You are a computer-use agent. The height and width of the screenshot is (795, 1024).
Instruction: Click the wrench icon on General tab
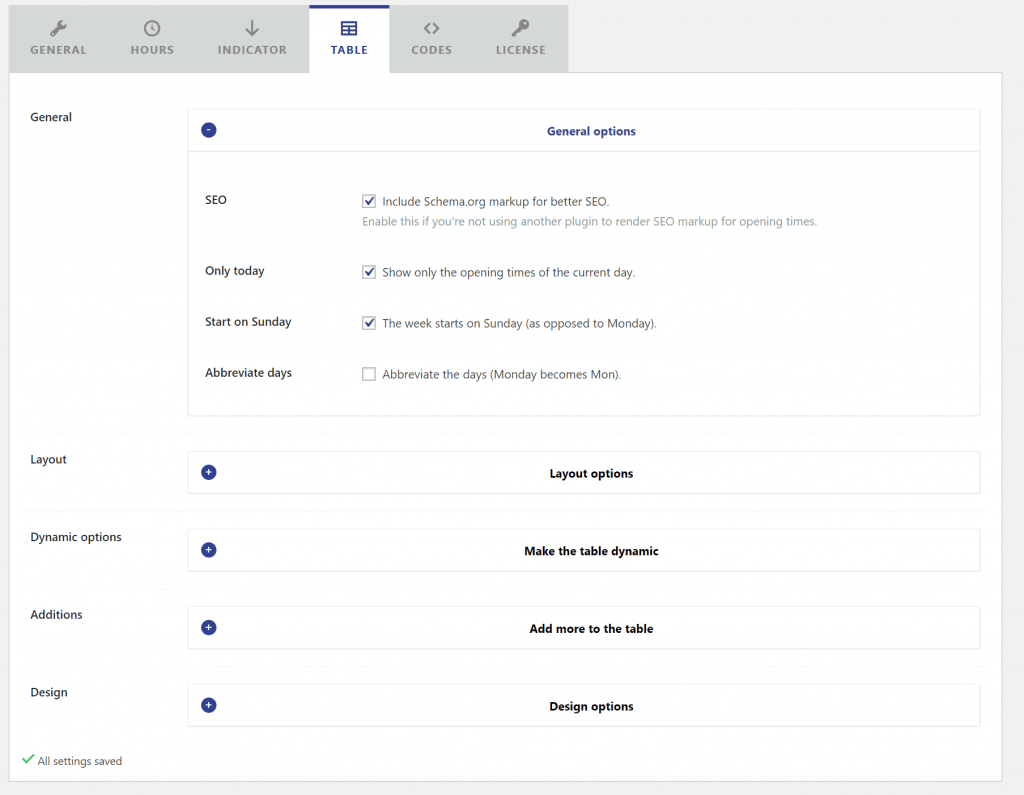coord(58,28)
